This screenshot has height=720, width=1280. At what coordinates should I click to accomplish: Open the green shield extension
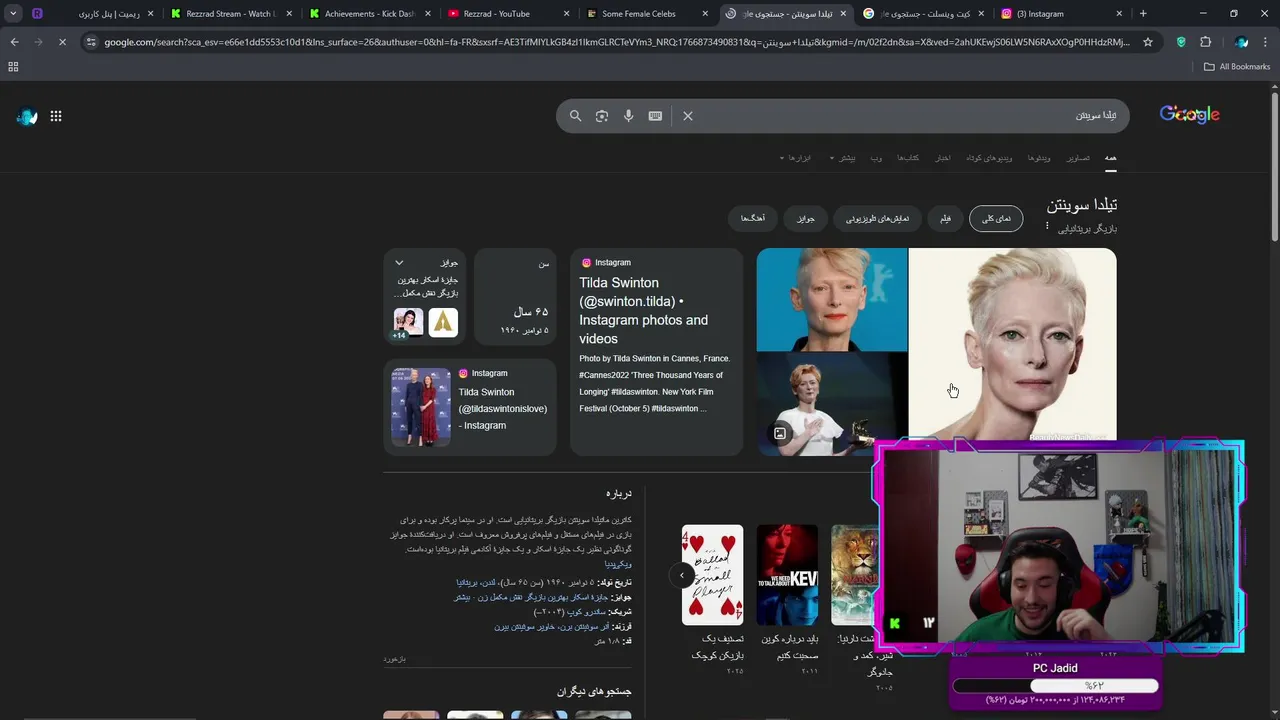1181,42
